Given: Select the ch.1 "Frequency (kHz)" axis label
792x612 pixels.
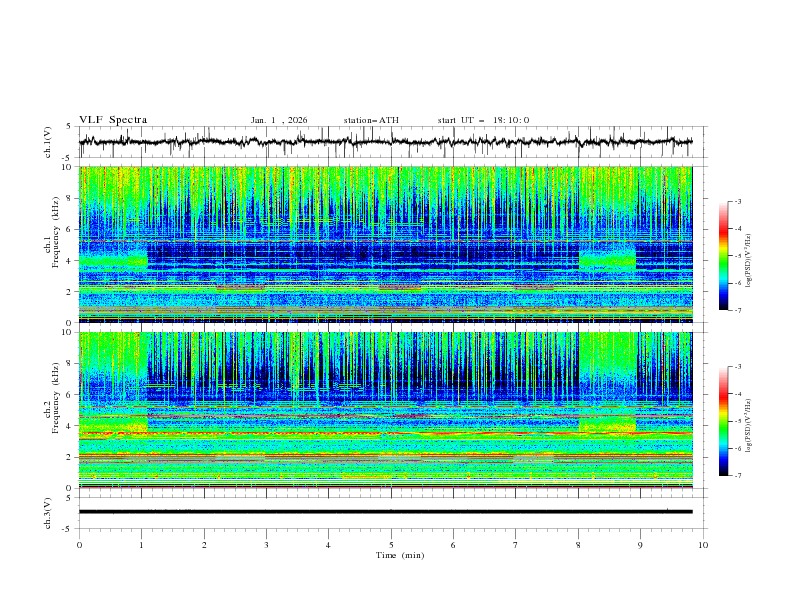Looking at the screenshot, I should (55, 230).
